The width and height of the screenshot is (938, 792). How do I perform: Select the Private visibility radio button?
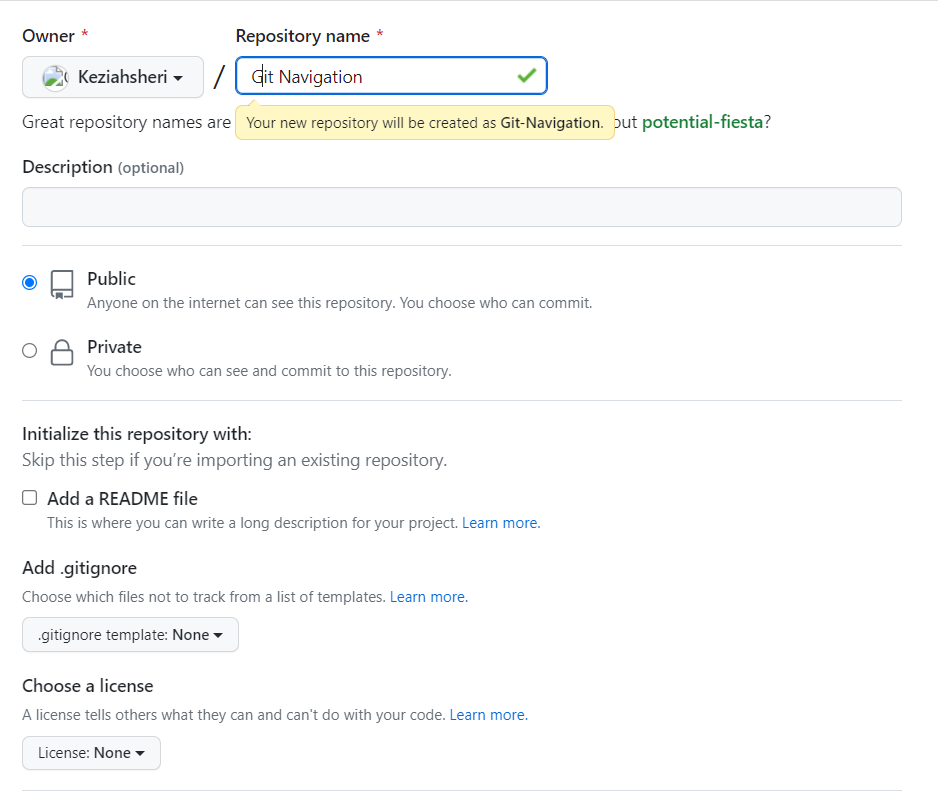pos(29,350)
